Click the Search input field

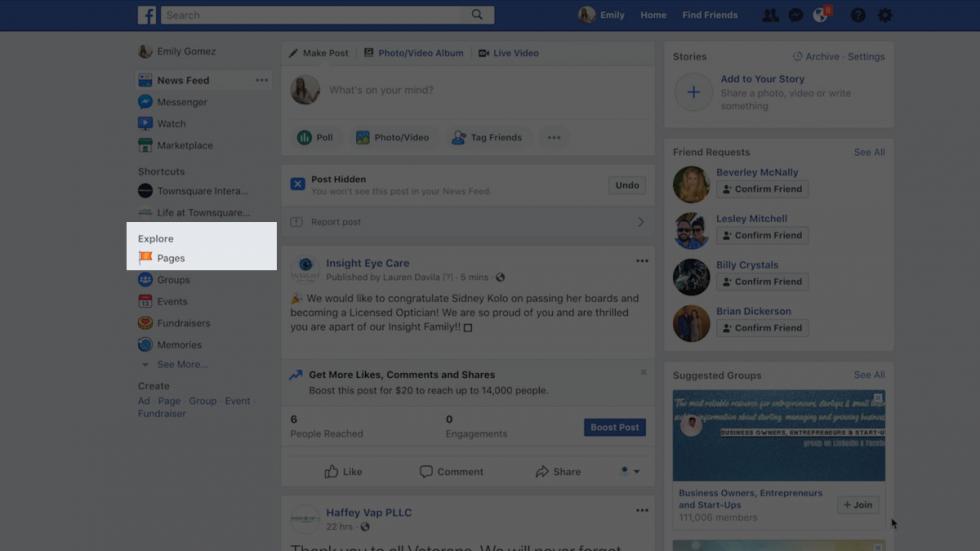click(x=312, y=15)
